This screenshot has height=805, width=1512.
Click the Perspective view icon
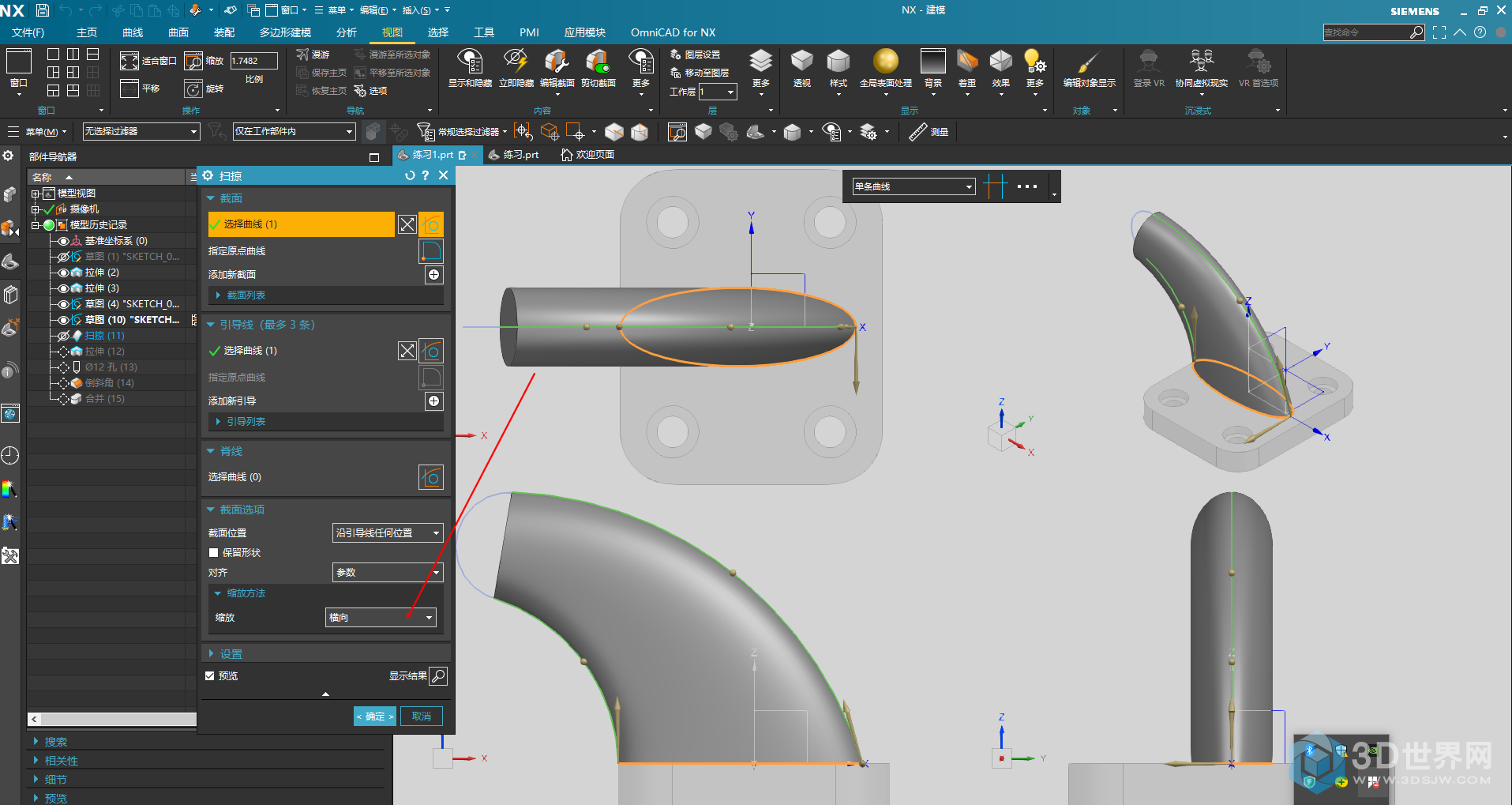[x=802, y=61]
